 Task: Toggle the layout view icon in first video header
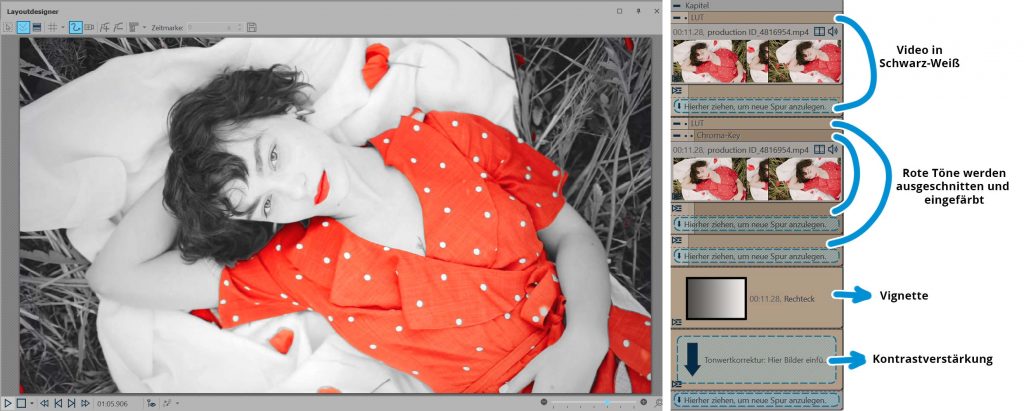click(820, 32)
